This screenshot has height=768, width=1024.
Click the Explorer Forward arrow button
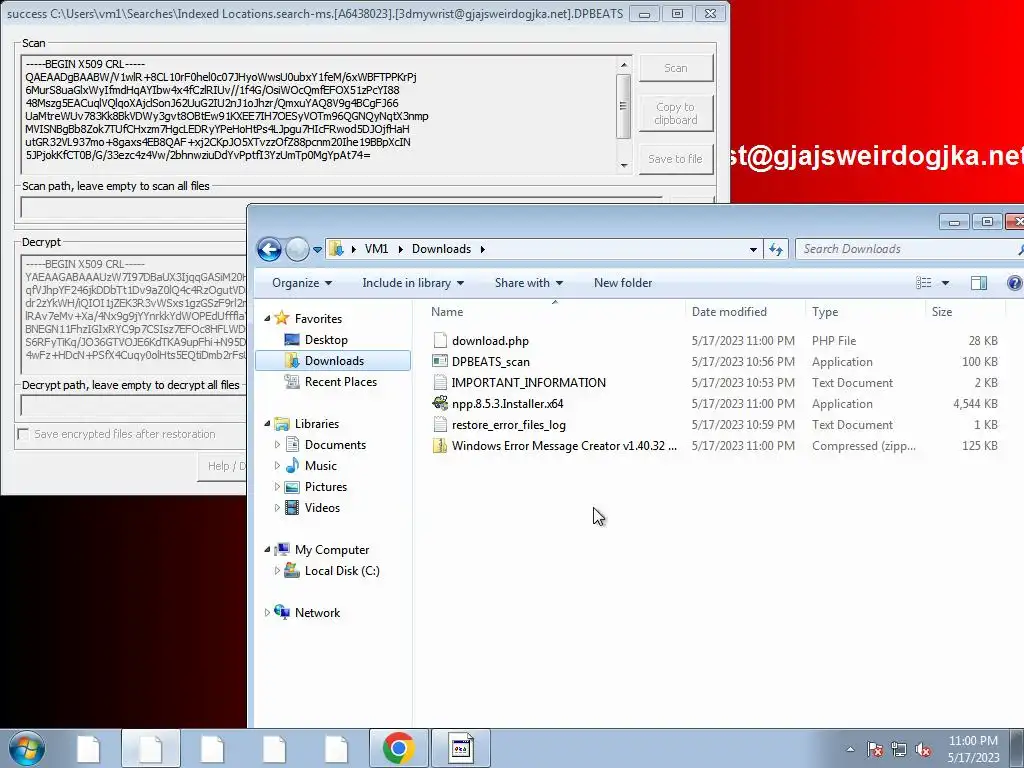tap(297, 249)
